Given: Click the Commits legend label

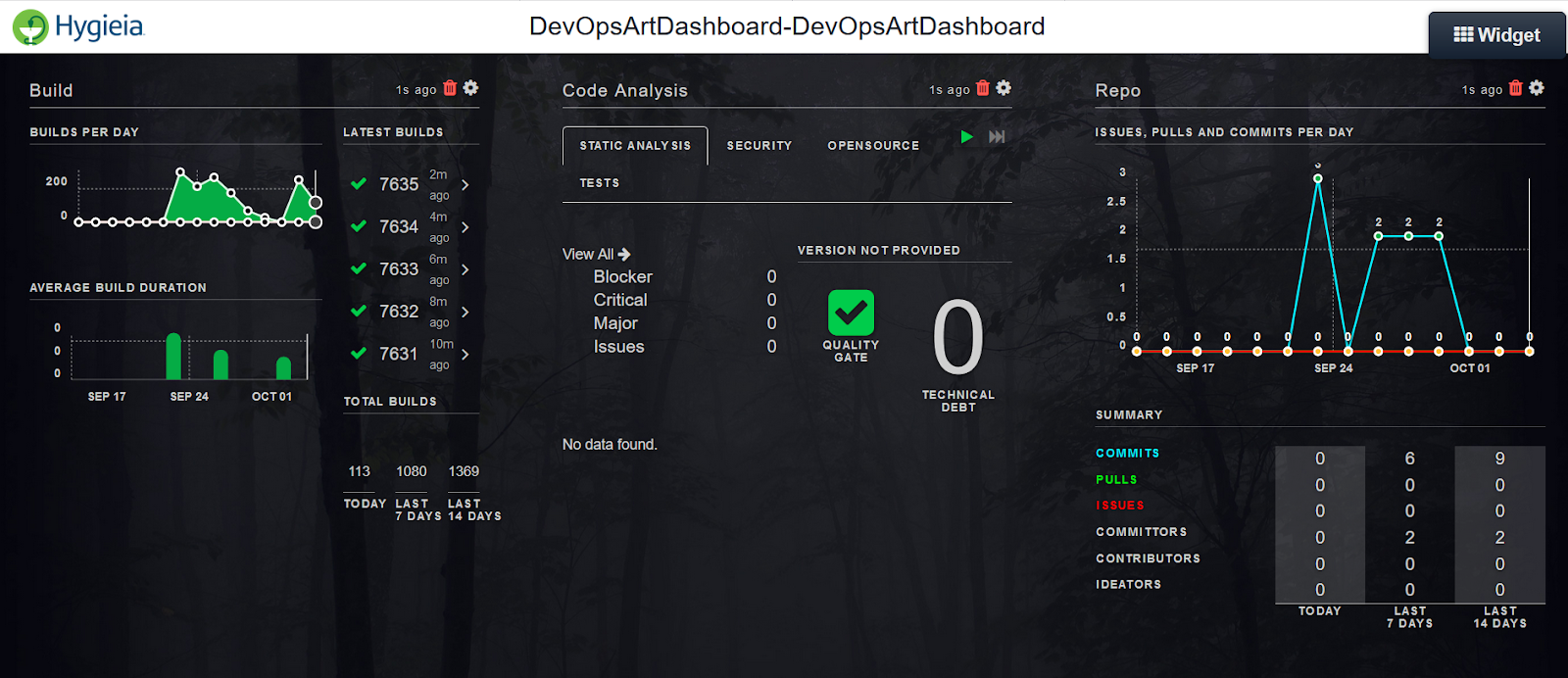Looking at the screenshot, I should (x=1127, y=453).
